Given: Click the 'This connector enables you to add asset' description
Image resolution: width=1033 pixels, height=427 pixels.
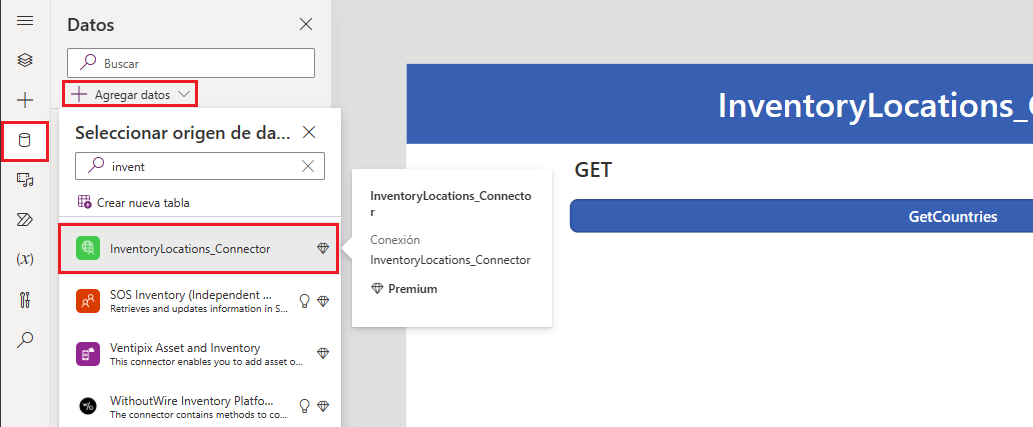Looking at the screenshot, I should click(206, 362).
